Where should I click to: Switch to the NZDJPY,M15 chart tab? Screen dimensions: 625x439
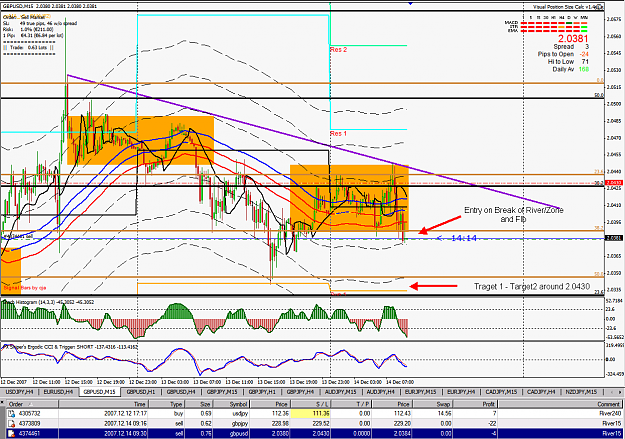point(581,392)
